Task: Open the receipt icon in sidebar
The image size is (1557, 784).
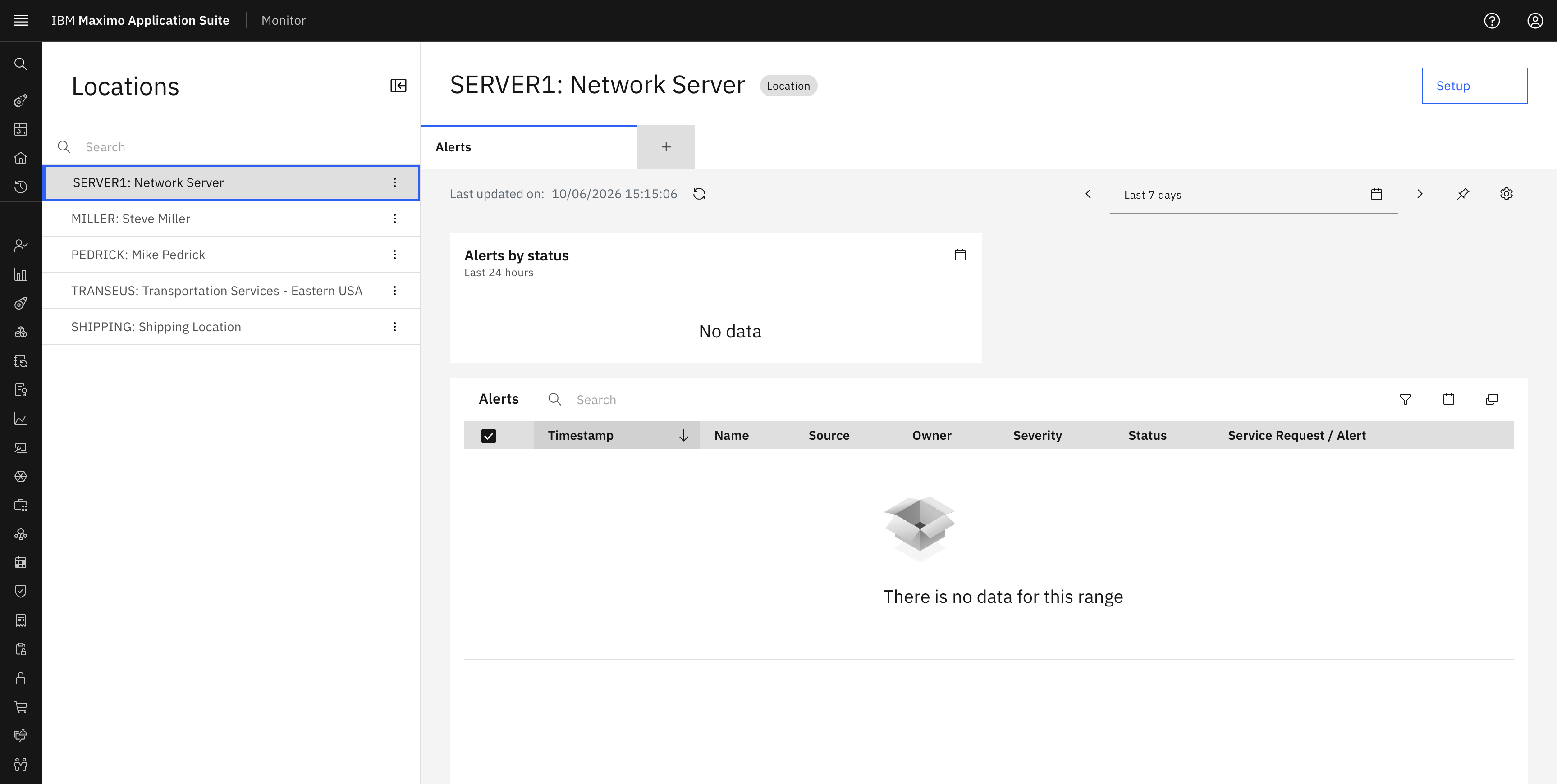Action: [x=21, y=620]
